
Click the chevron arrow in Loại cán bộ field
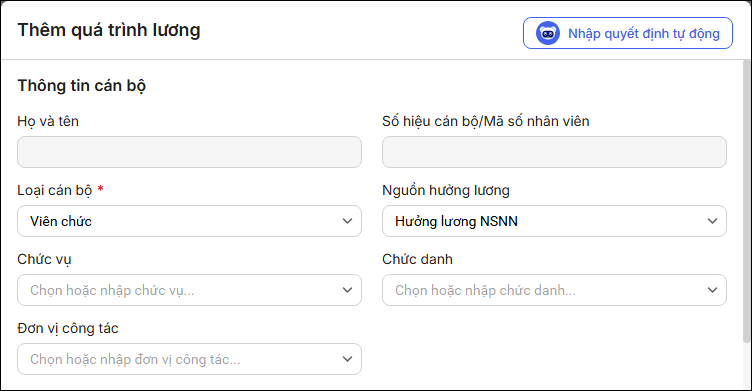pos(347,221)
